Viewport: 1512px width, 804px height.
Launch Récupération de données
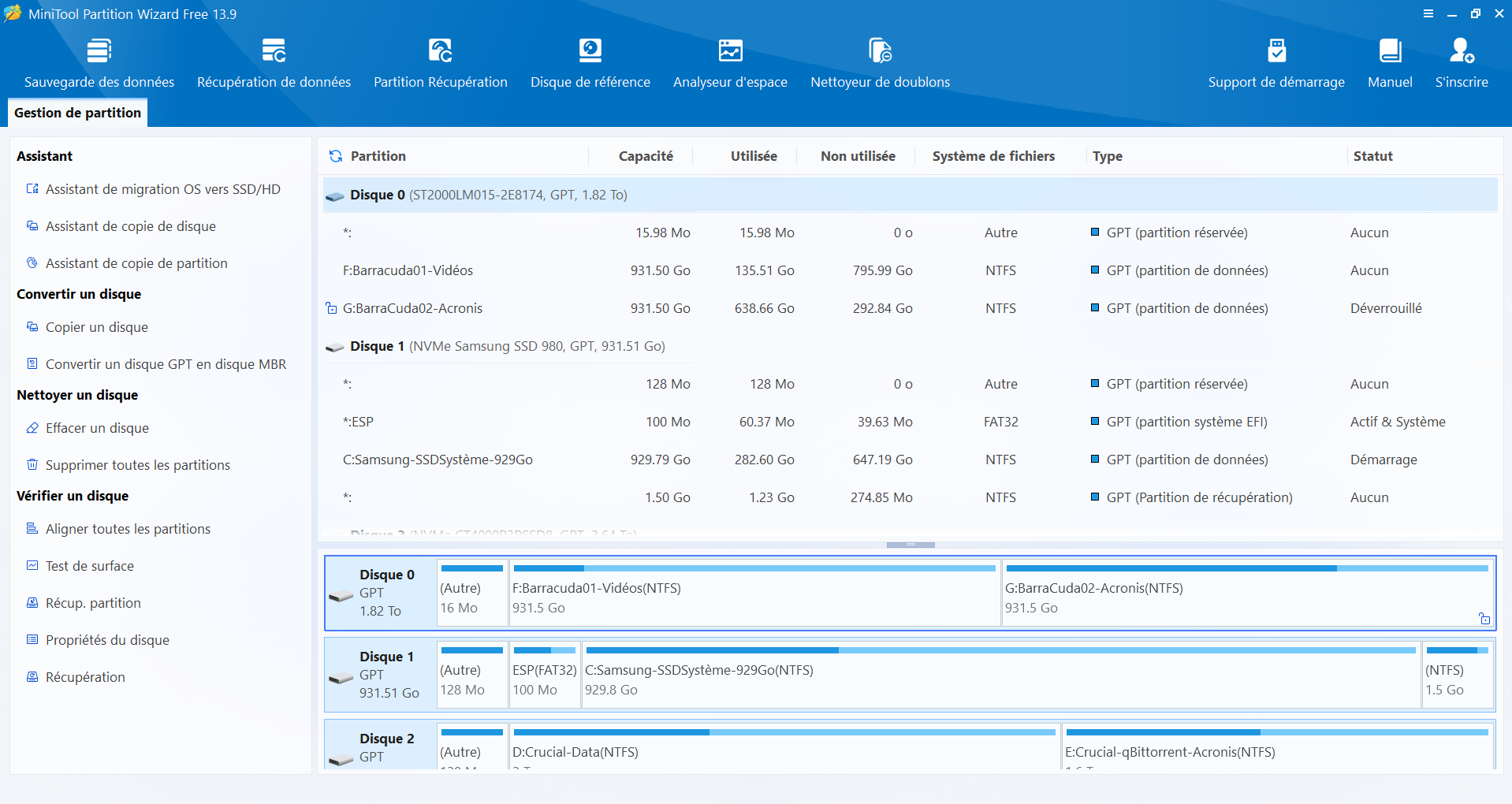[x=274, y=63]
